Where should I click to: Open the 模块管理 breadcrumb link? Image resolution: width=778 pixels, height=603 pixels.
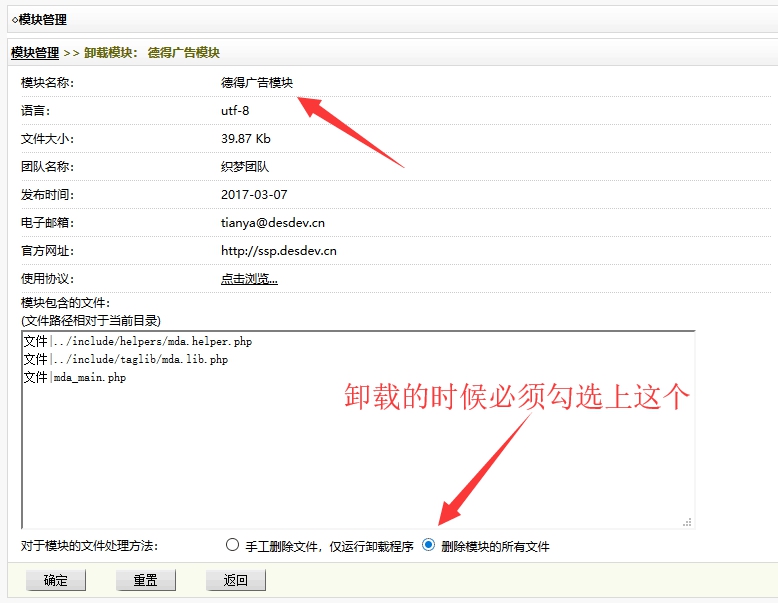35,52
